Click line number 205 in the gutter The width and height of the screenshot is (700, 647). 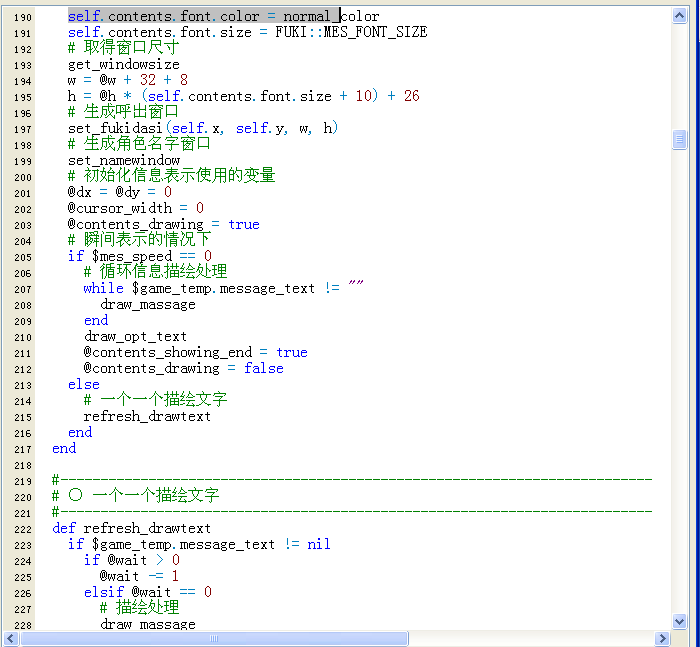tap(22, 257)
